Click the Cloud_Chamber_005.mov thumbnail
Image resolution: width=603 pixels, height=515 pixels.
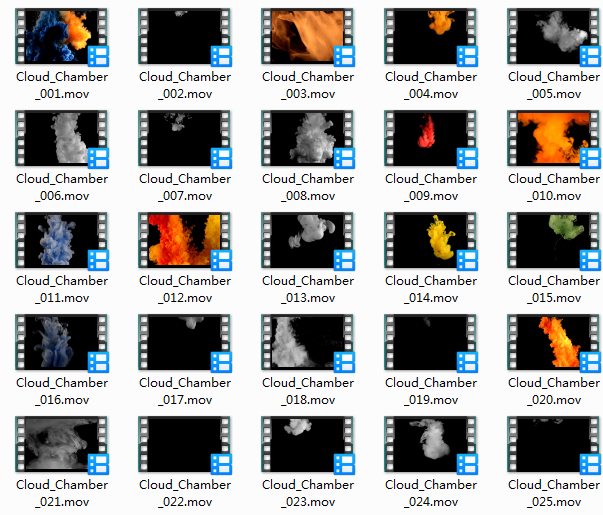[553, 36]
